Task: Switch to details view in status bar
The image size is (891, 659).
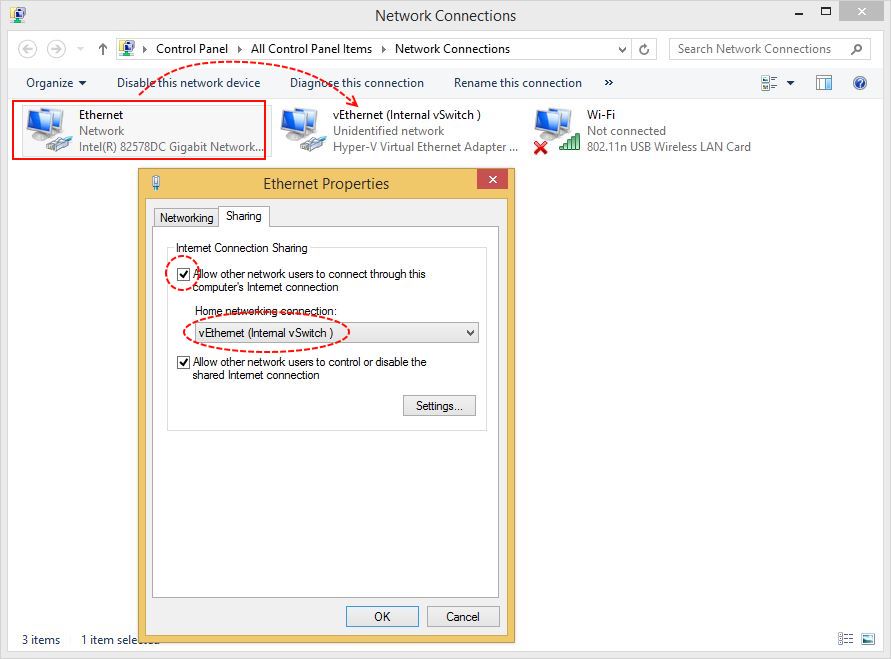Action: 845,639
